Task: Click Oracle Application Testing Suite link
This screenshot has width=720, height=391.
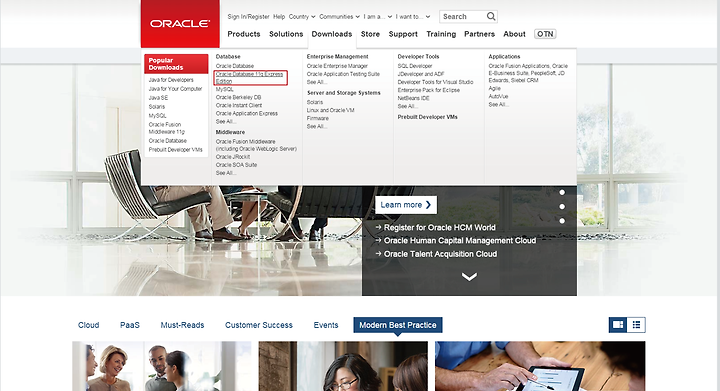Action: 343,74
